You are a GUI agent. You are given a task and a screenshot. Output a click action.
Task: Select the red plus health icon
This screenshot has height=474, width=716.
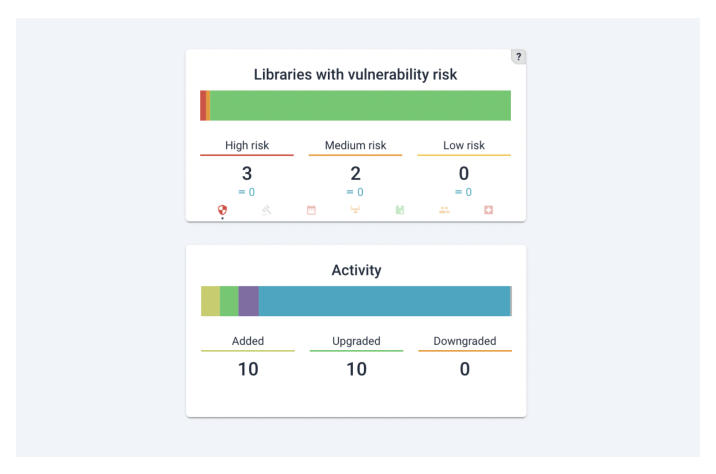tap(489, 210)
